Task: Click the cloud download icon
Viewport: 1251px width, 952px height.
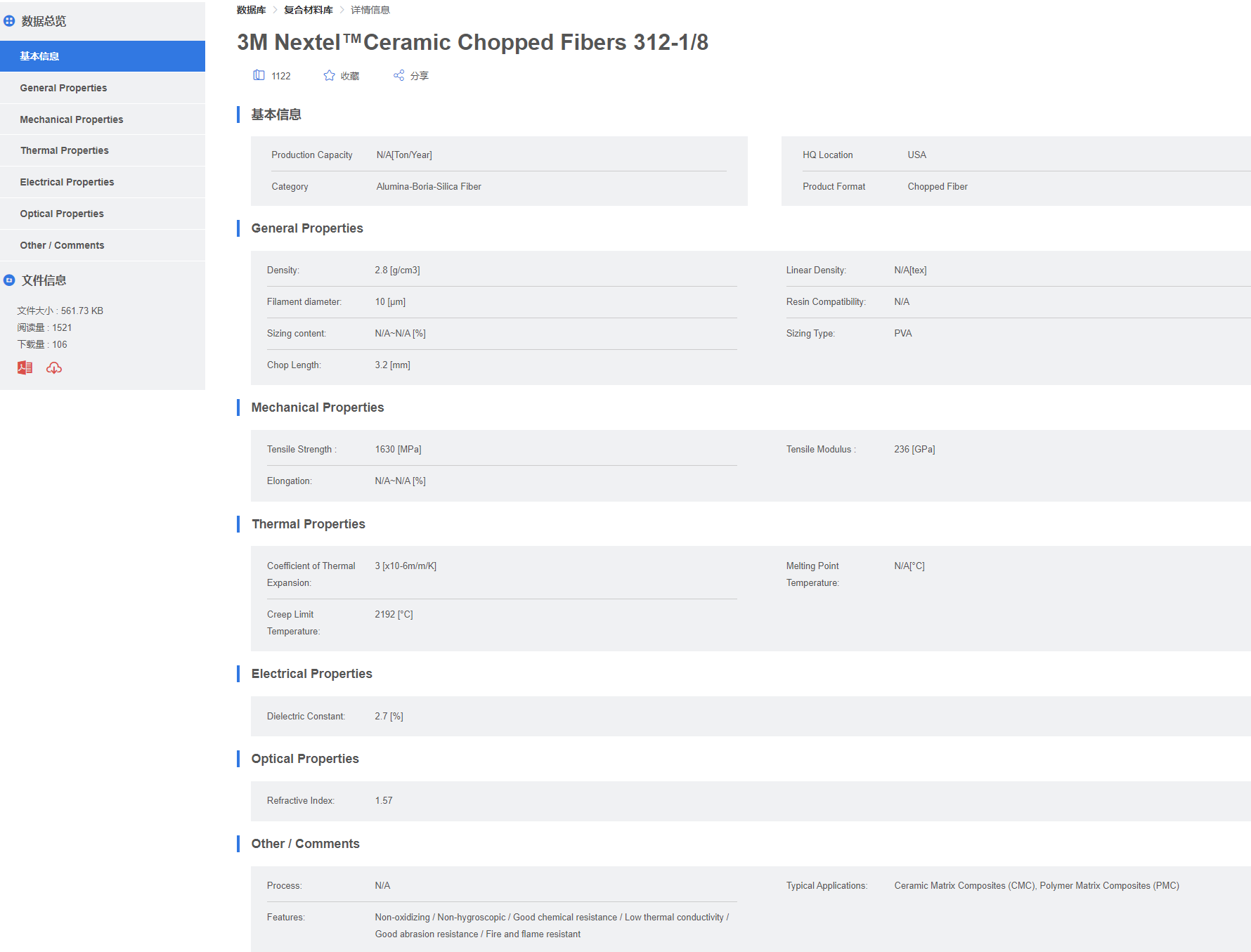Action: click(x=54, y=367)
